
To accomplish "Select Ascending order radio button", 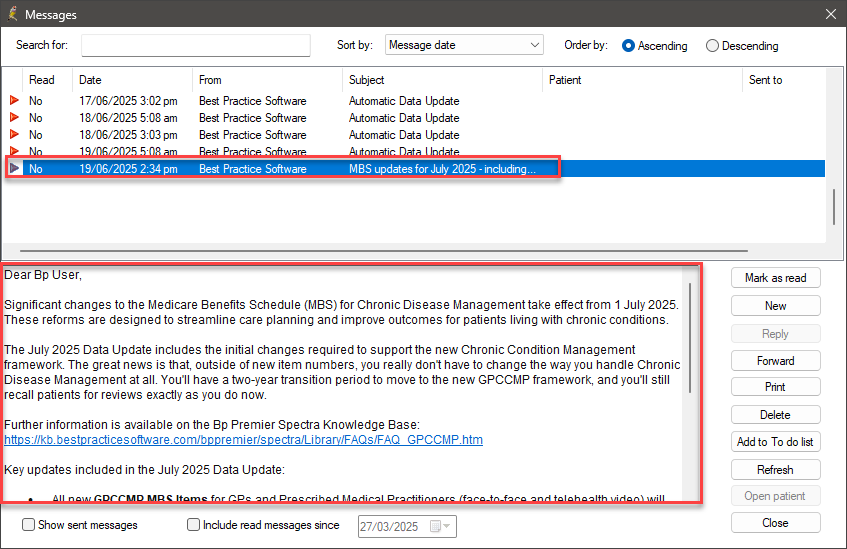I will [x=628, y=46].
